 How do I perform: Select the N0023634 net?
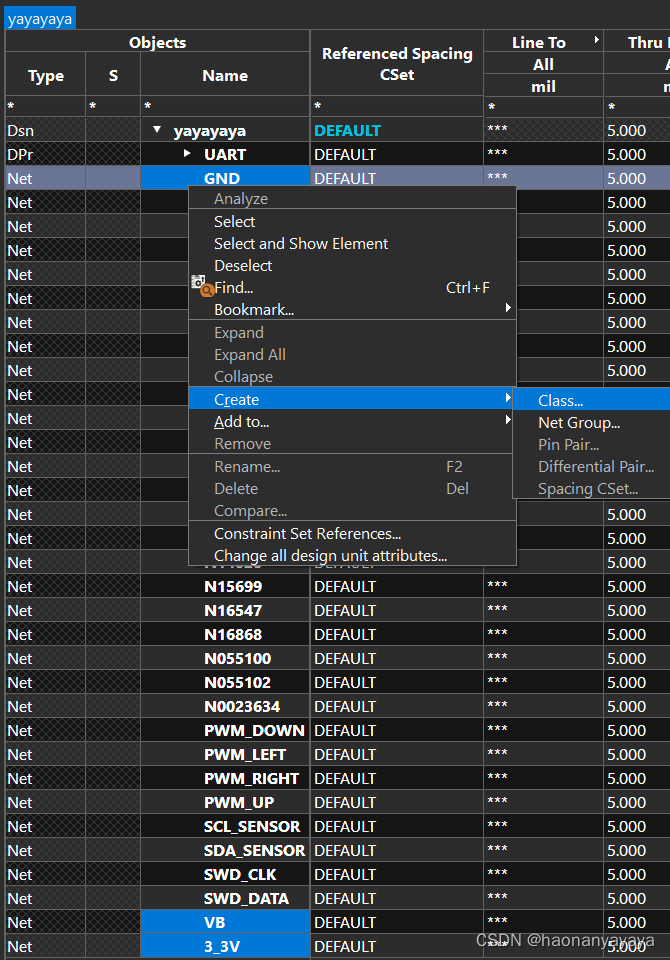(x=225, y=707)
